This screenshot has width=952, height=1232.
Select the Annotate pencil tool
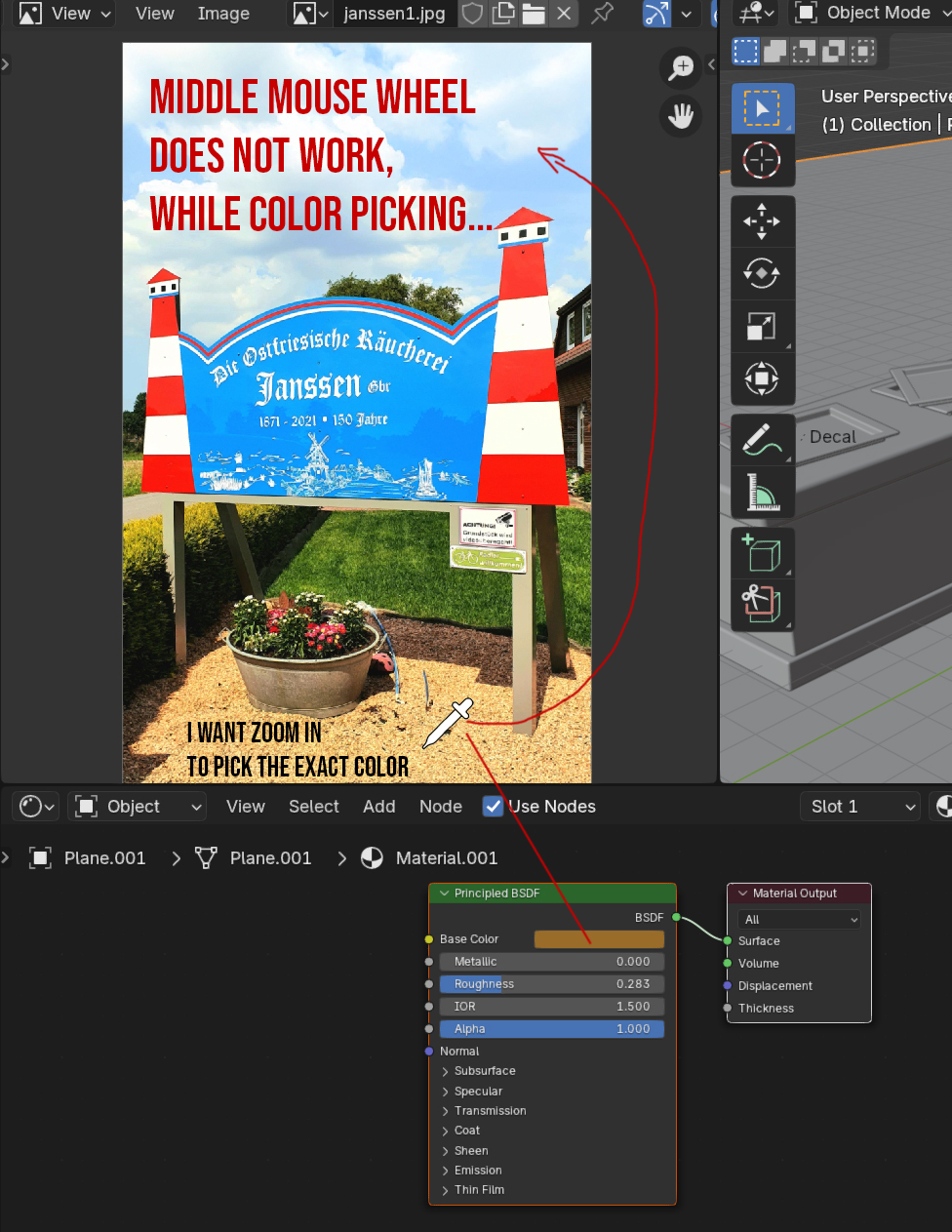[x=763, y=440]
